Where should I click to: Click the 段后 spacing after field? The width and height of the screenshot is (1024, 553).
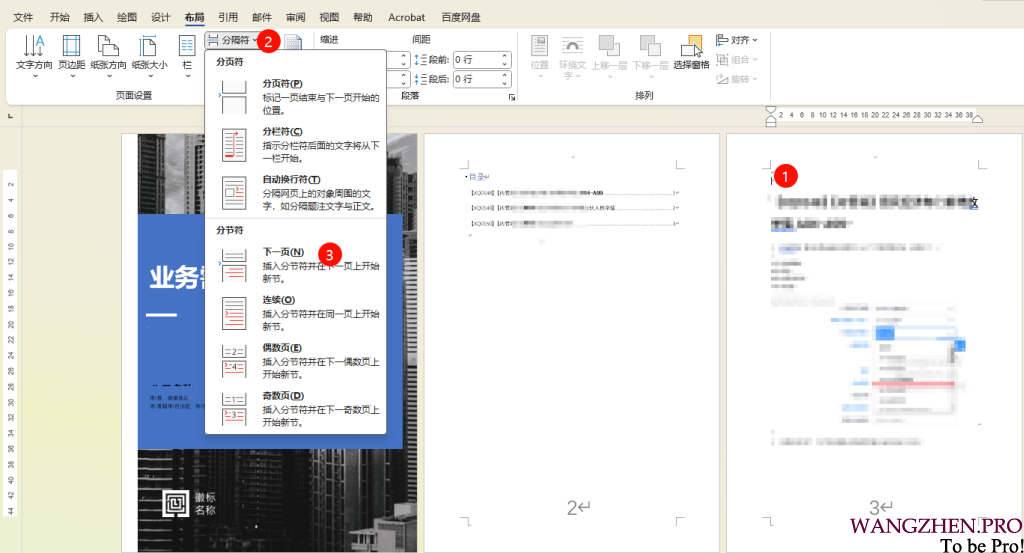480,79
